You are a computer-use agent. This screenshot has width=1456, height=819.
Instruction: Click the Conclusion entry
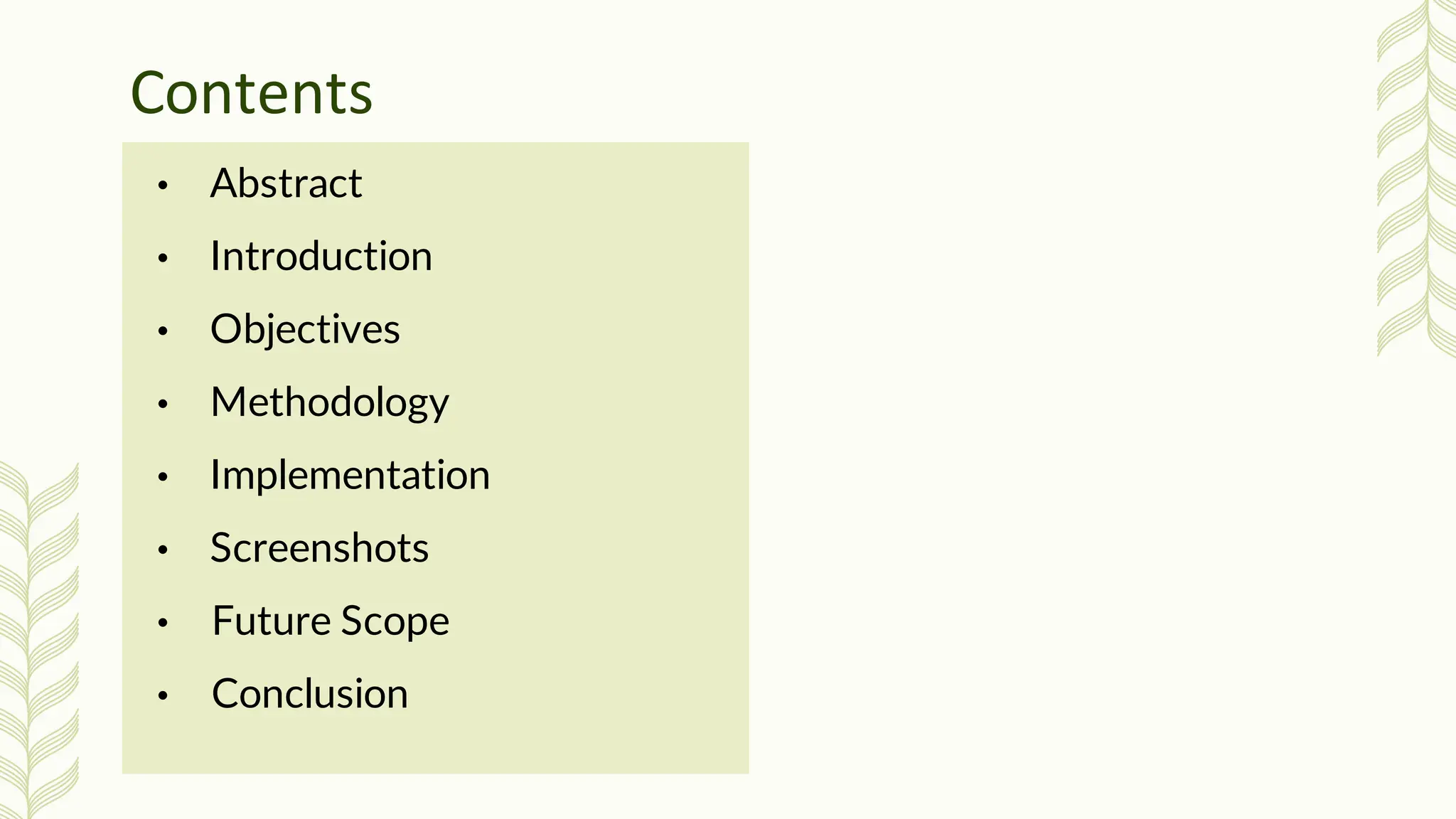pos(310,694)
